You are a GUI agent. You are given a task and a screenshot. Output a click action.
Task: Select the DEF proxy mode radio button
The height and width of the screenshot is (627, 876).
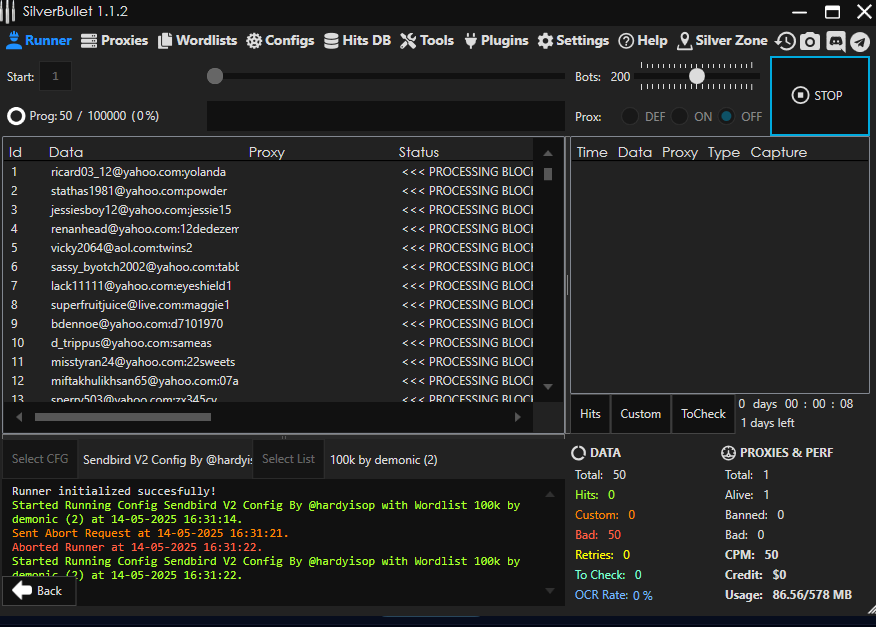pyautogui.click(x=630, y=116)
